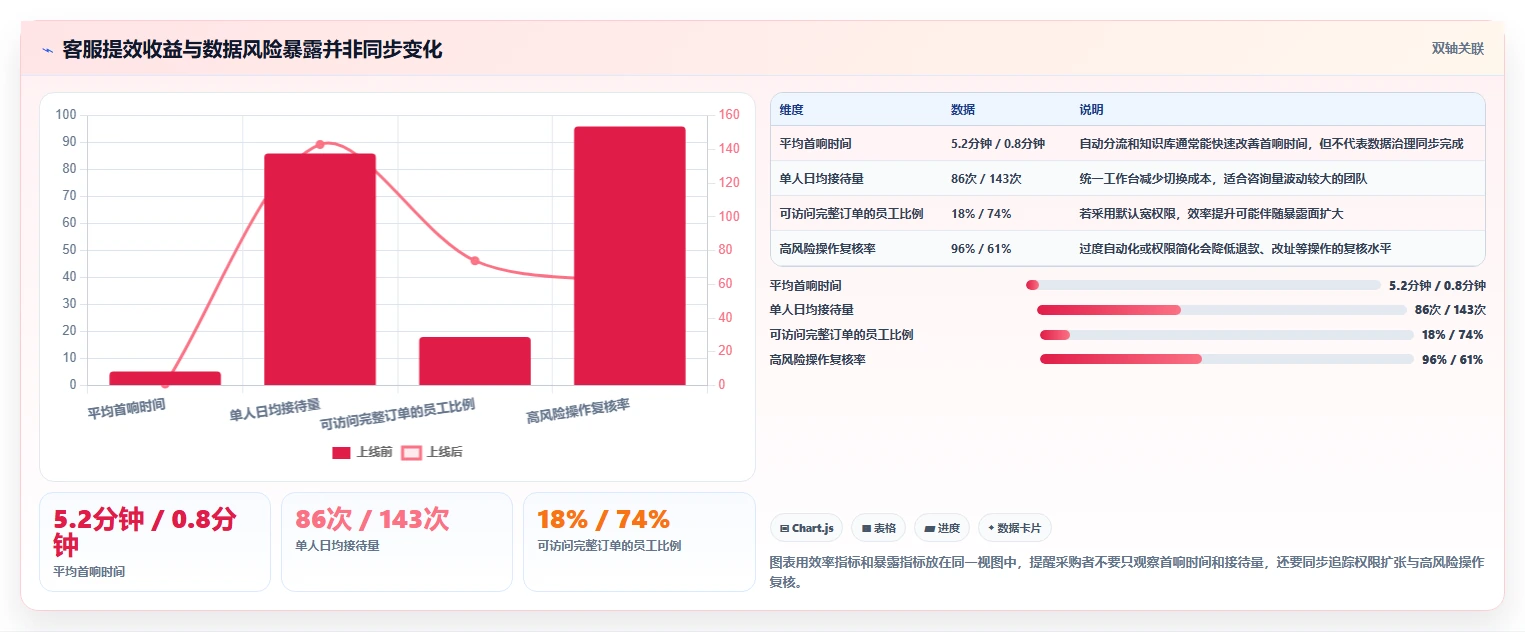Open the 5.2分钟 / 0.8分钟 data card
This screenshot has height=632, width=1525.
tap(155, 542)
